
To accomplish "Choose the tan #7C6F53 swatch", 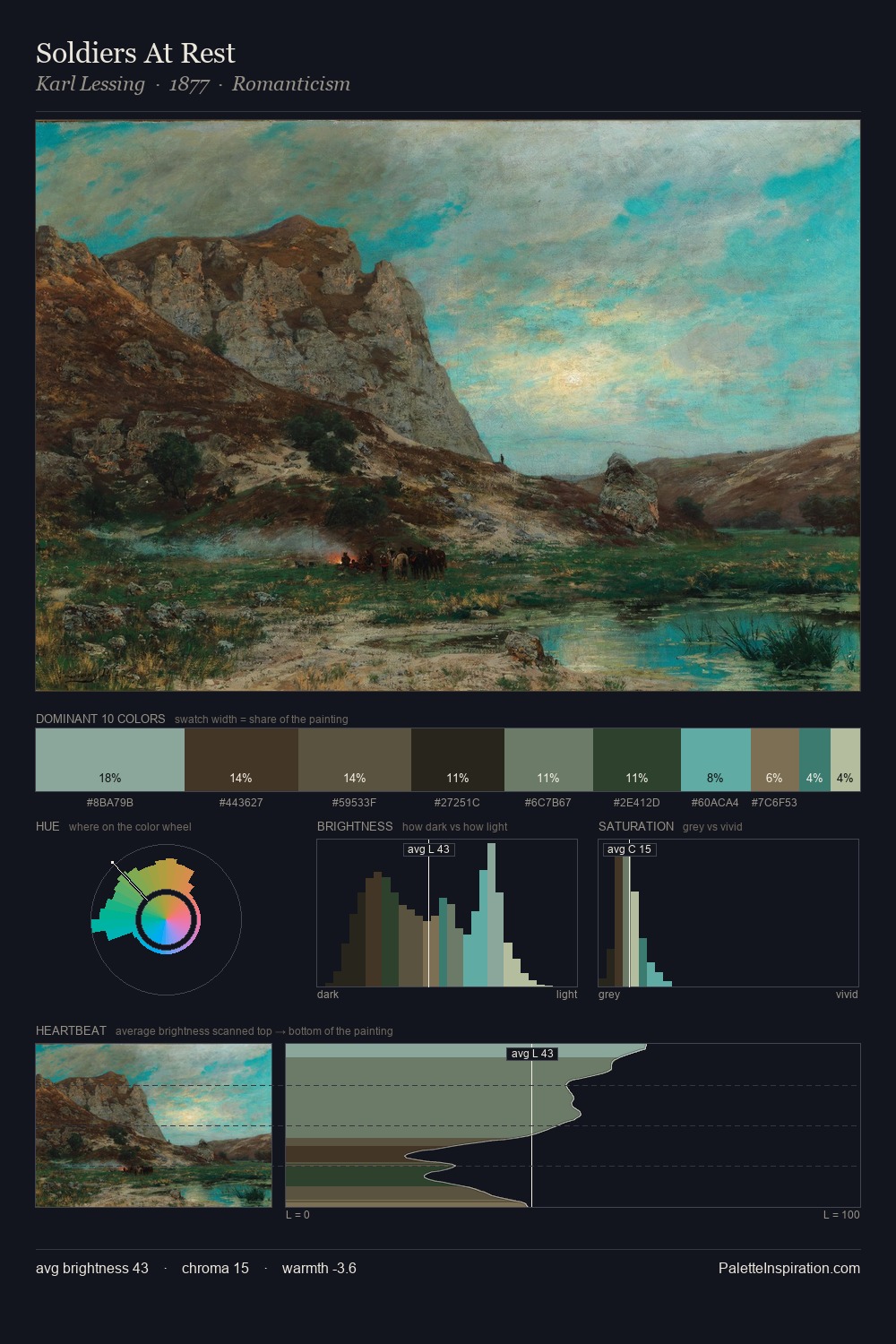I will tap(774, 760).
